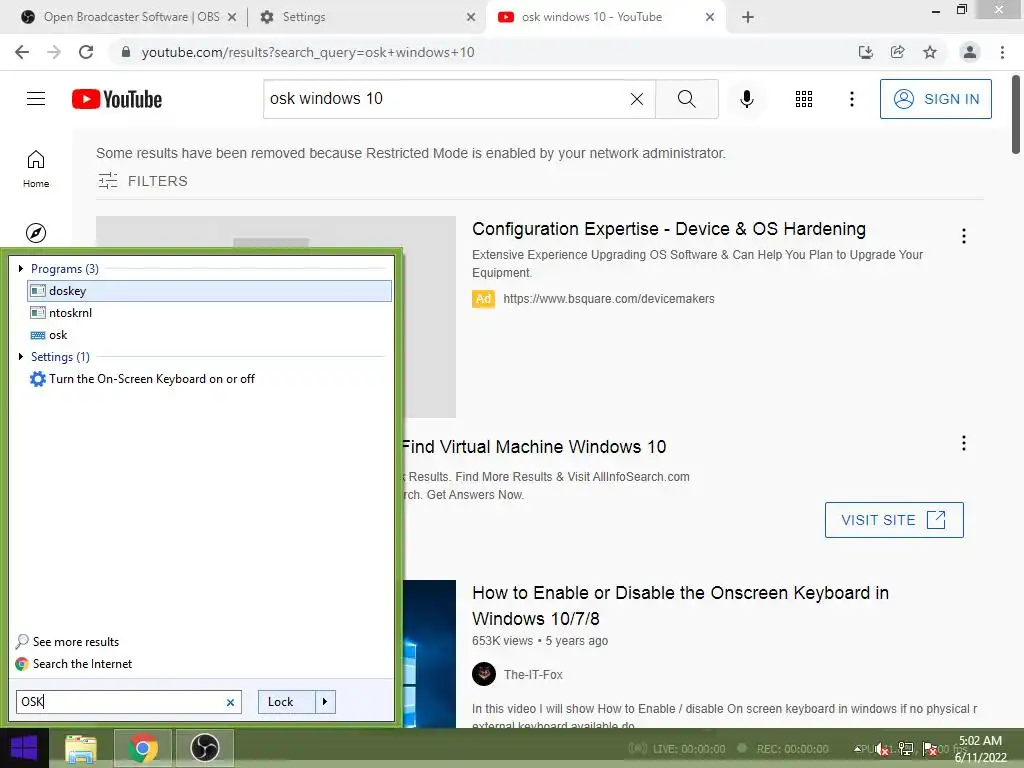This screenshot has height=768, width=1024.
Task: Open the Configuration Expertise ad title
Action: (x=669, y=229)
